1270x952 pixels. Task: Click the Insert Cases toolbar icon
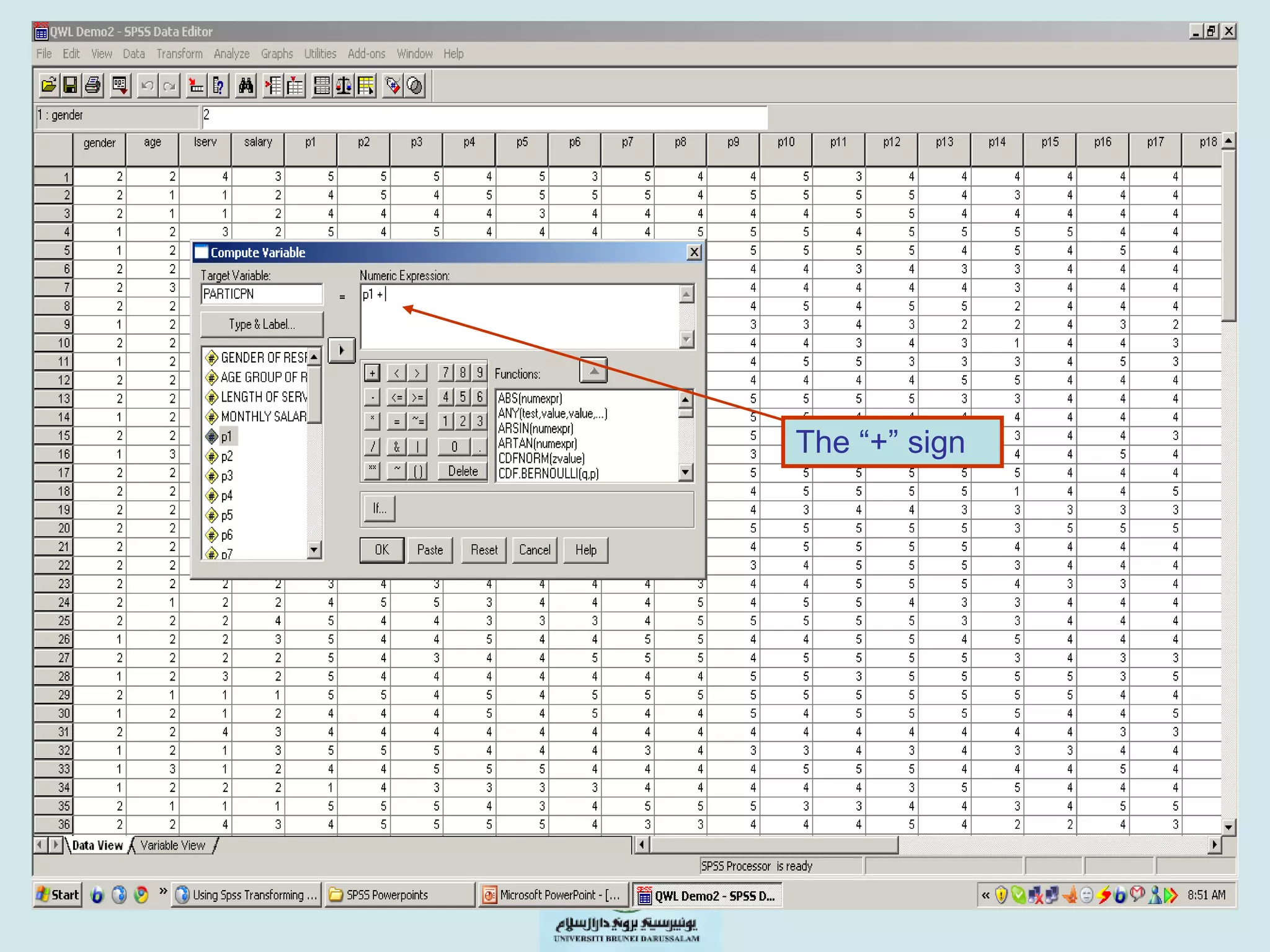[273, 86]
